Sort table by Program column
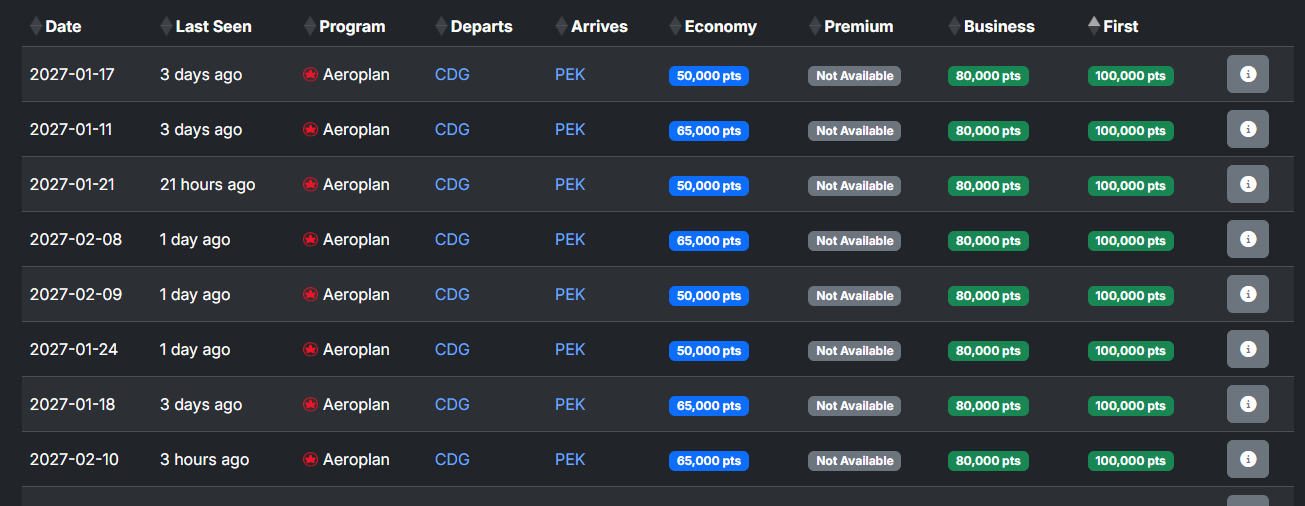The height and width of the screenshot is (506, 1305). click(351, 27)
